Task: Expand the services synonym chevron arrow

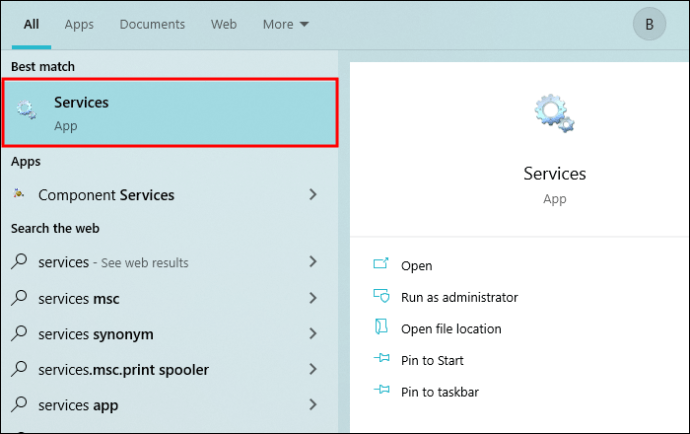Action: [x=313, y=333]
